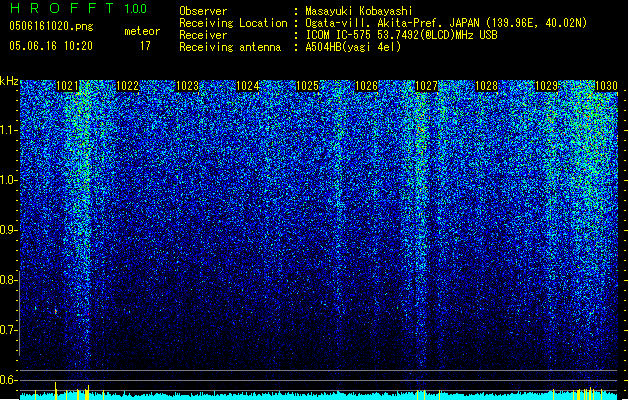629x400 pixels.
Task: Click the file name 0506161020.png
Action: click(51, 26)
